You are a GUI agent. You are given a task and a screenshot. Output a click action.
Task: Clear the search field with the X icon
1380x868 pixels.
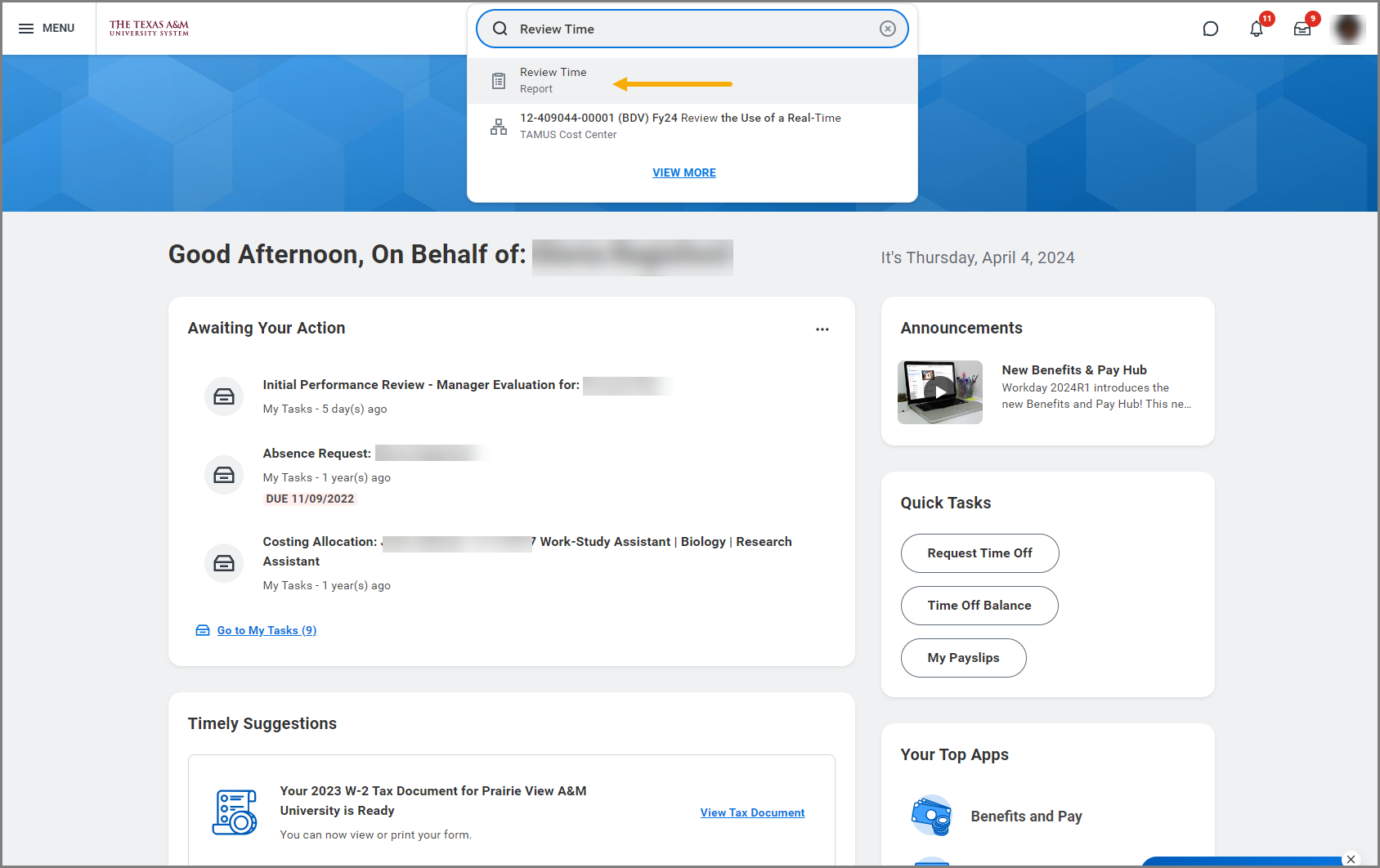[x=887, y=29]
